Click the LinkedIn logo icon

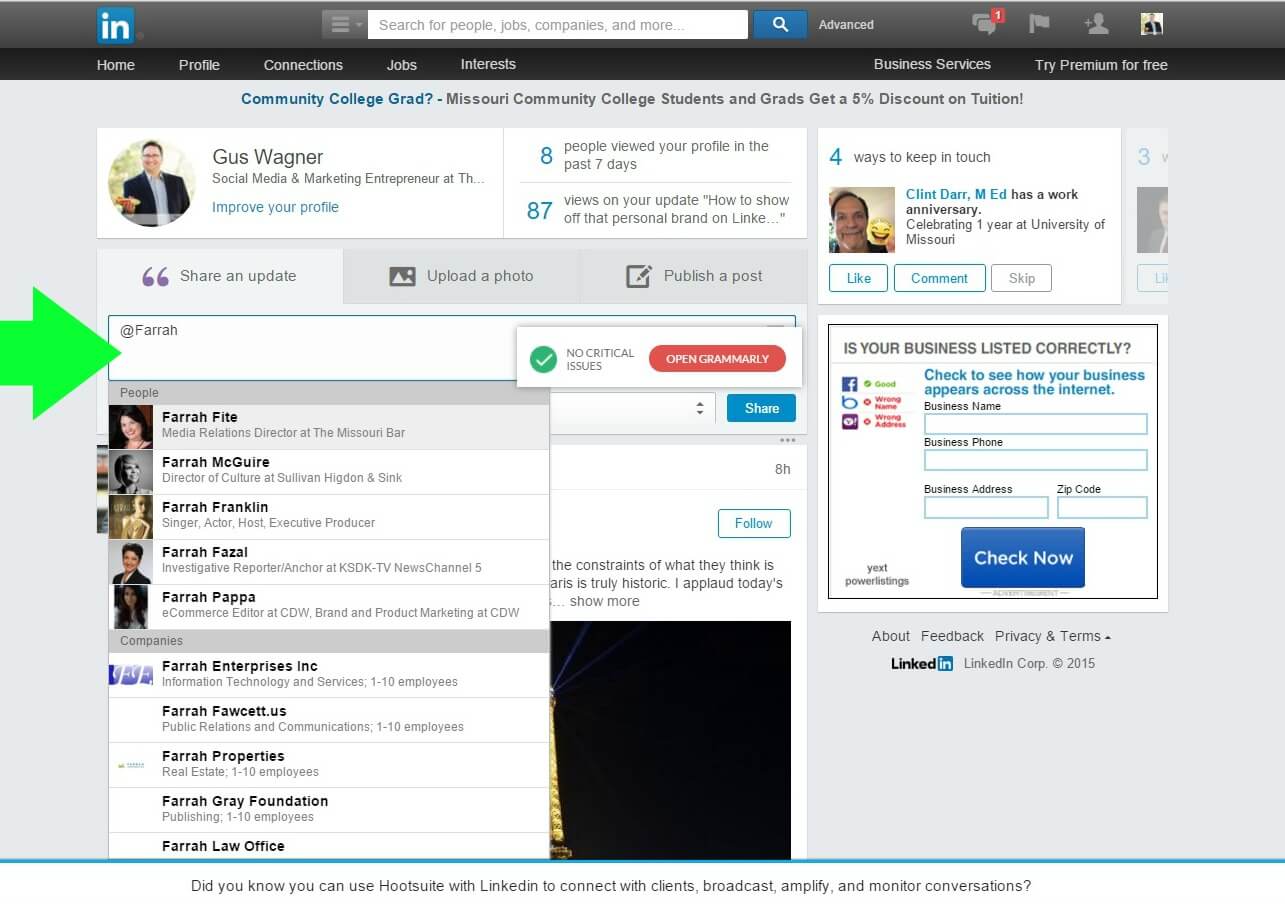tap(115, 25)
